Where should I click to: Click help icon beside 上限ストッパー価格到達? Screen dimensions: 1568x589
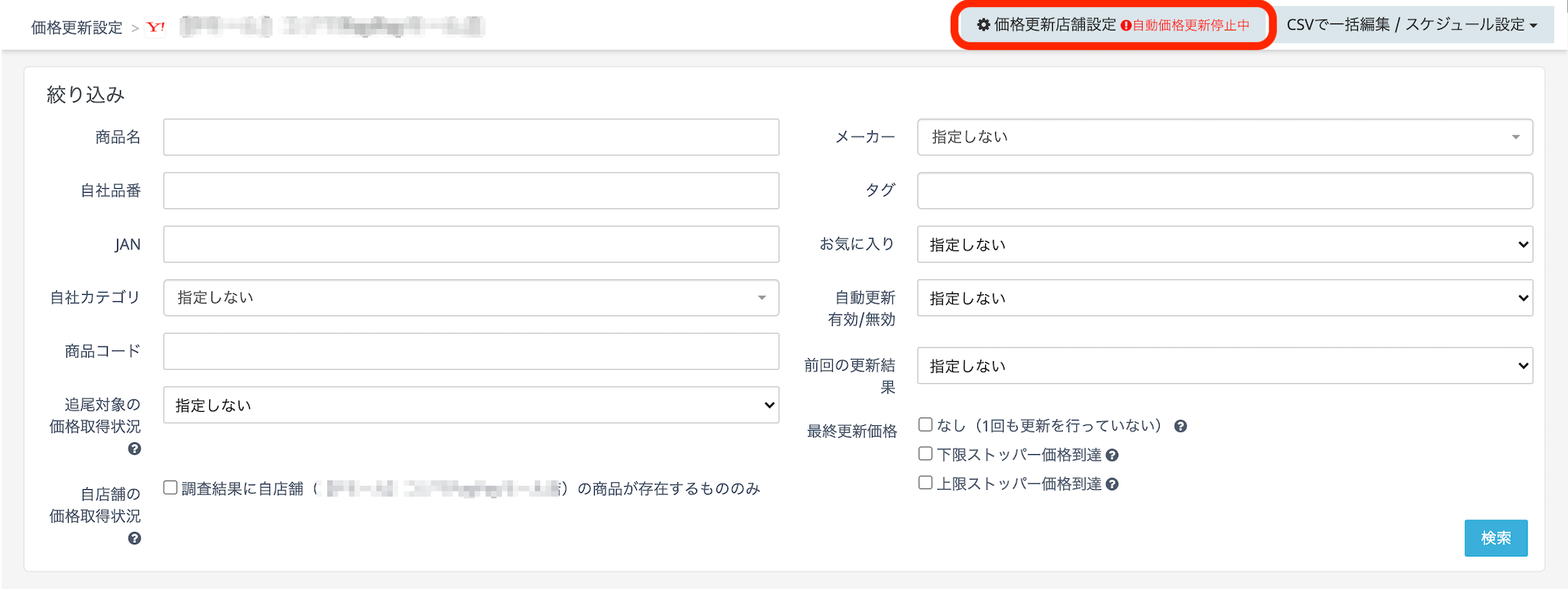(x=1112, y=484)
